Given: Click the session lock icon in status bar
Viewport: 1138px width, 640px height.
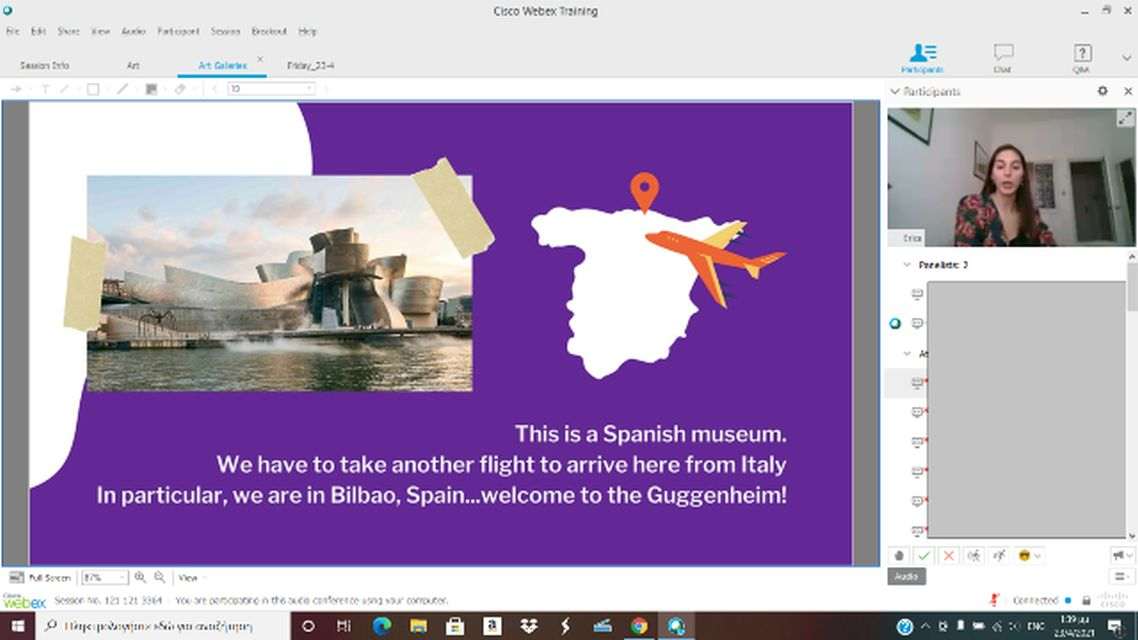Looking at the screenshot, I should coord(1086,601).
